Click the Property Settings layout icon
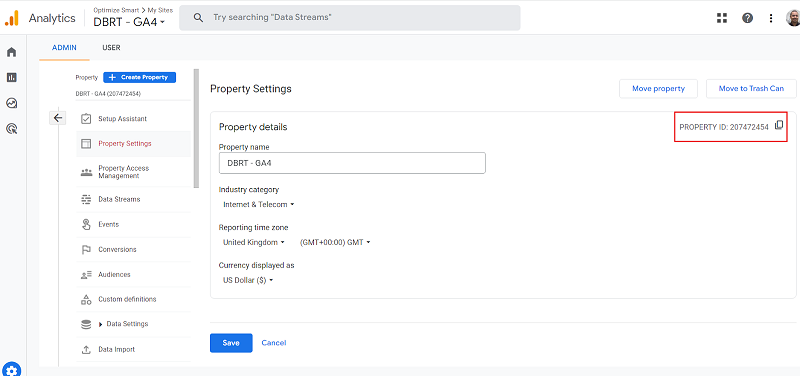800x376 pixels. coord(86,143)
